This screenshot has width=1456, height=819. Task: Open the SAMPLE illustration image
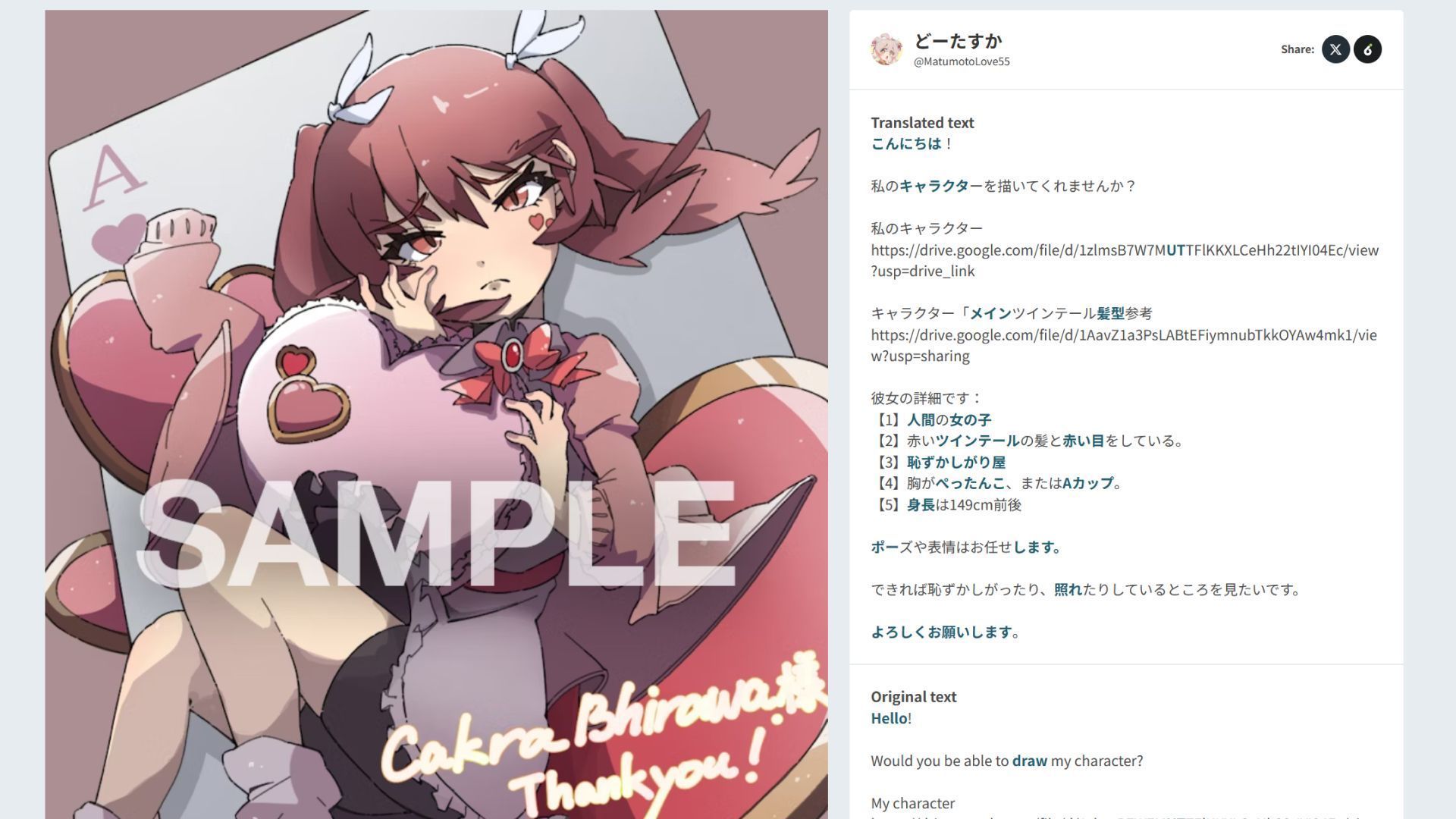pyautogui.click(x=436, y=414)
